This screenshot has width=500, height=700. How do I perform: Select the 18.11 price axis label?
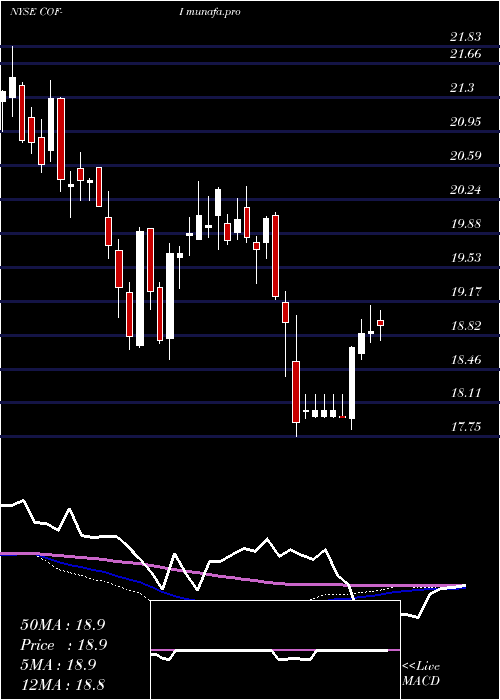pos(465,393)
